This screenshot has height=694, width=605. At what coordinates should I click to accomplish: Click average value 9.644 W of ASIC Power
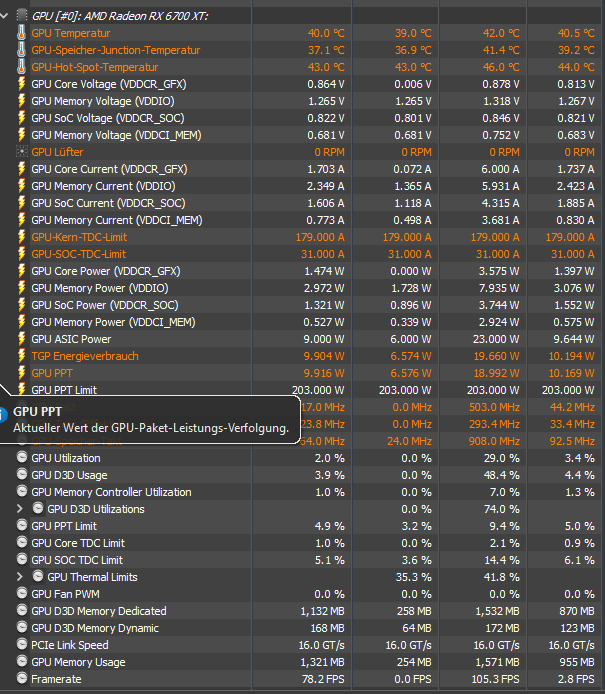coord(574,339)
